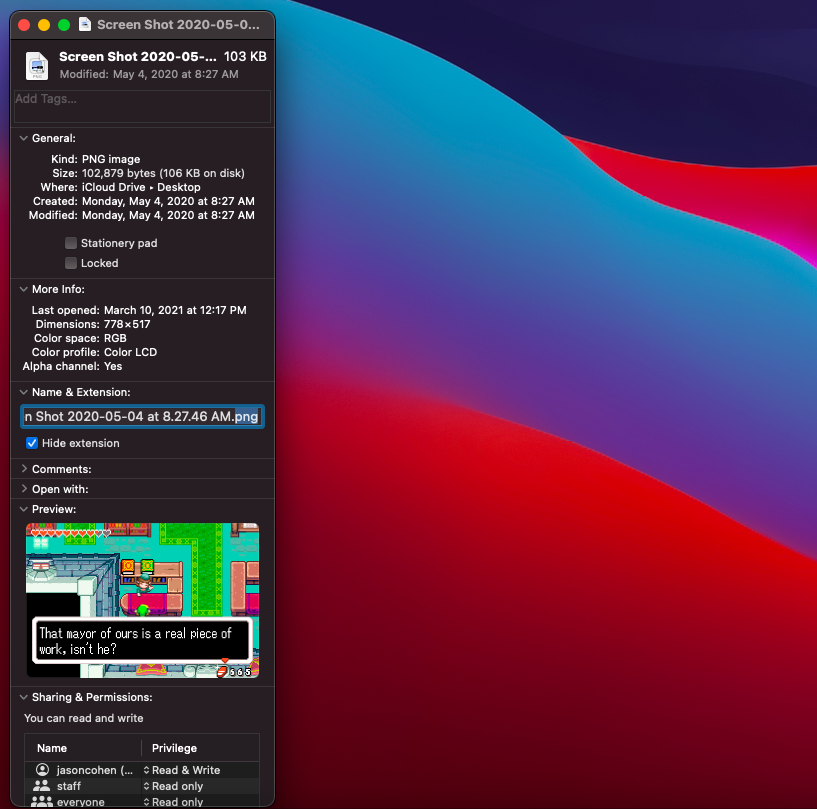Collapse the General section

(x=23, y=138)
